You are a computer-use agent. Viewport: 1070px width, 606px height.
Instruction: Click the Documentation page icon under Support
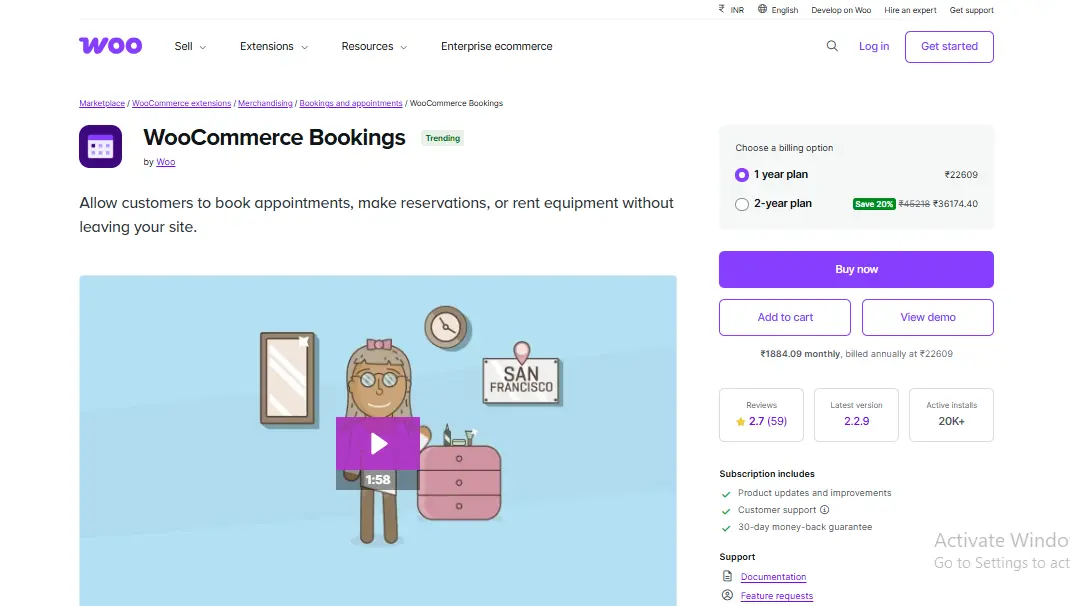(x=727, y=576)
